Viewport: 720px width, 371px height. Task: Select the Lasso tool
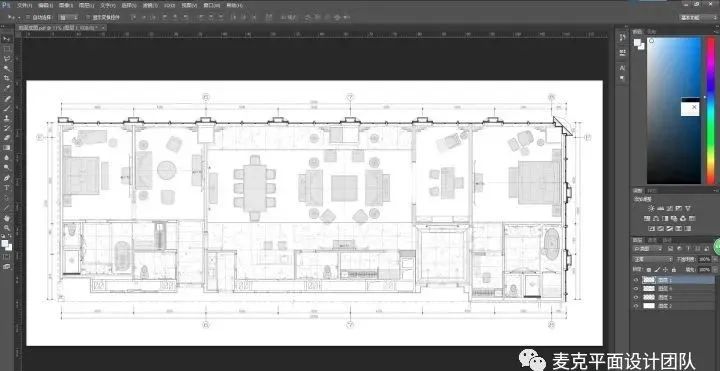click(6, 59)
